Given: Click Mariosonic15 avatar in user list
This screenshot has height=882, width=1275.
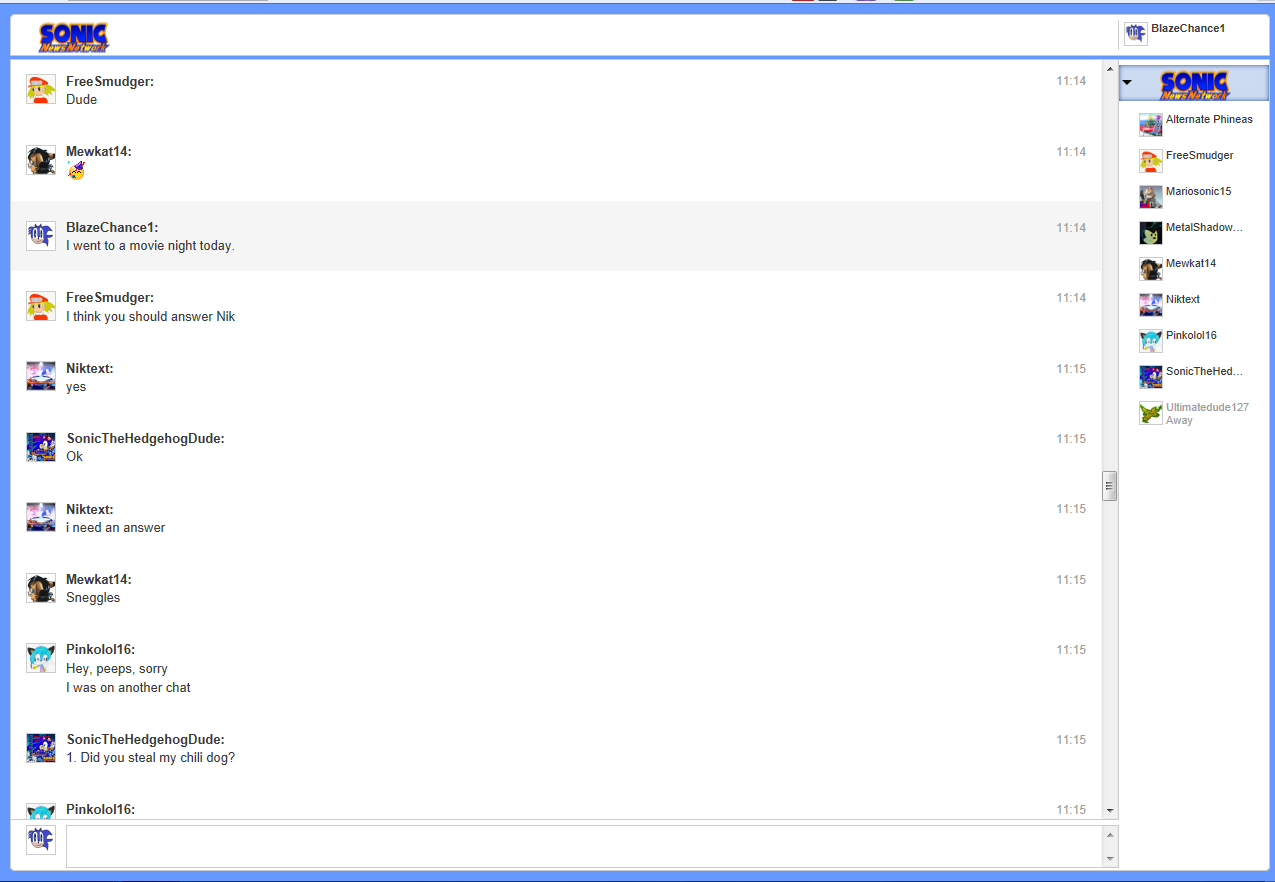Looking at the screenshot, I should (1150, 197).
